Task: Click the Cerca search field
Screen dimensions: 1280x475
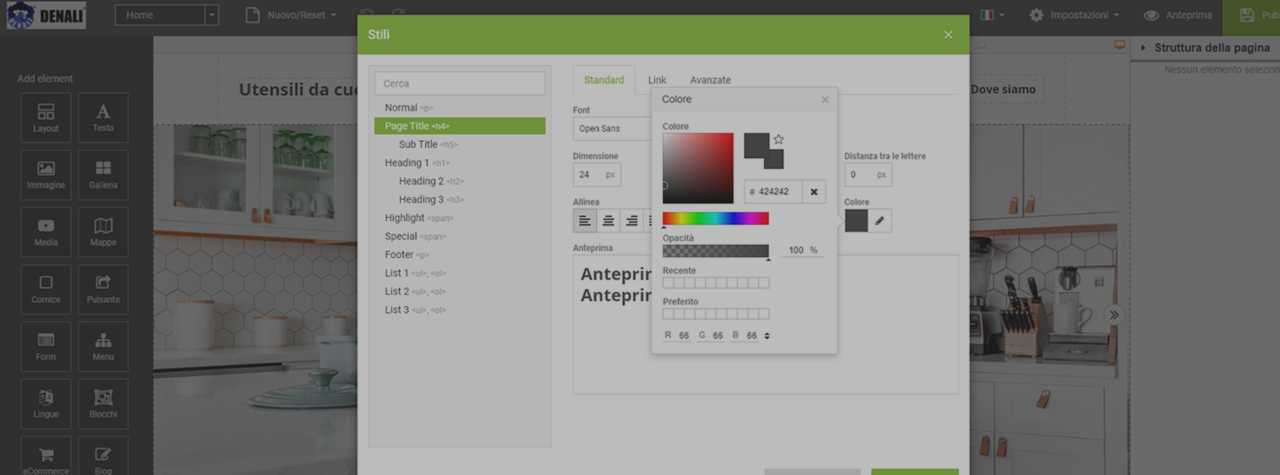Action: [x=460, y=84]
